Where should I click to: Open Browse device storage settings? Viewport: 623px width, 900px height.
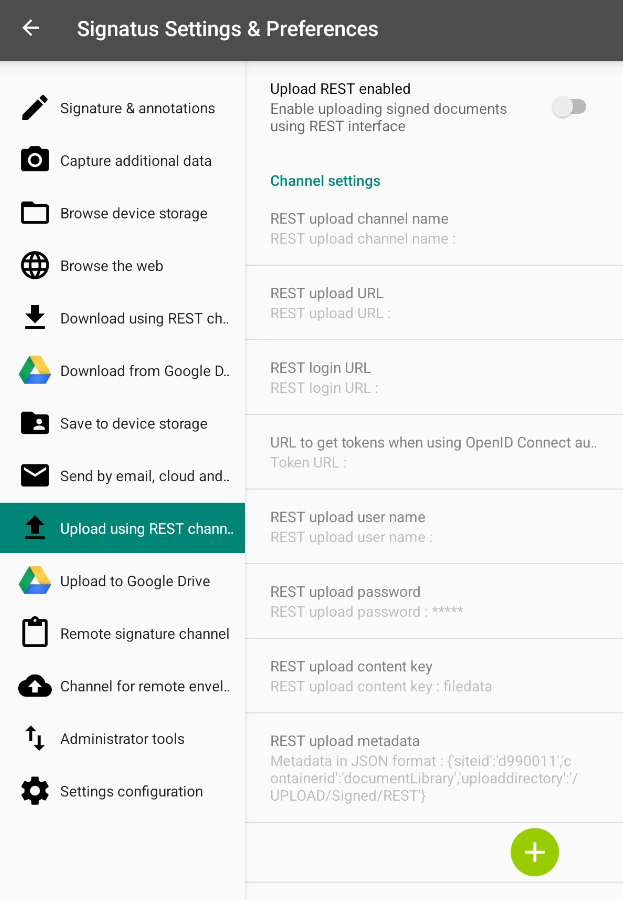[x=134, y=213]
